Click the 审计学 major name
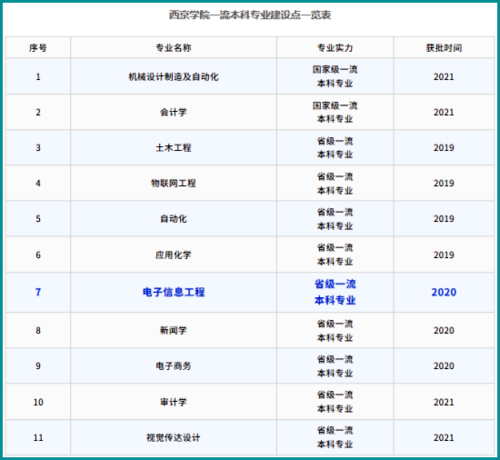Screen dimensions: 500x460 173,402
